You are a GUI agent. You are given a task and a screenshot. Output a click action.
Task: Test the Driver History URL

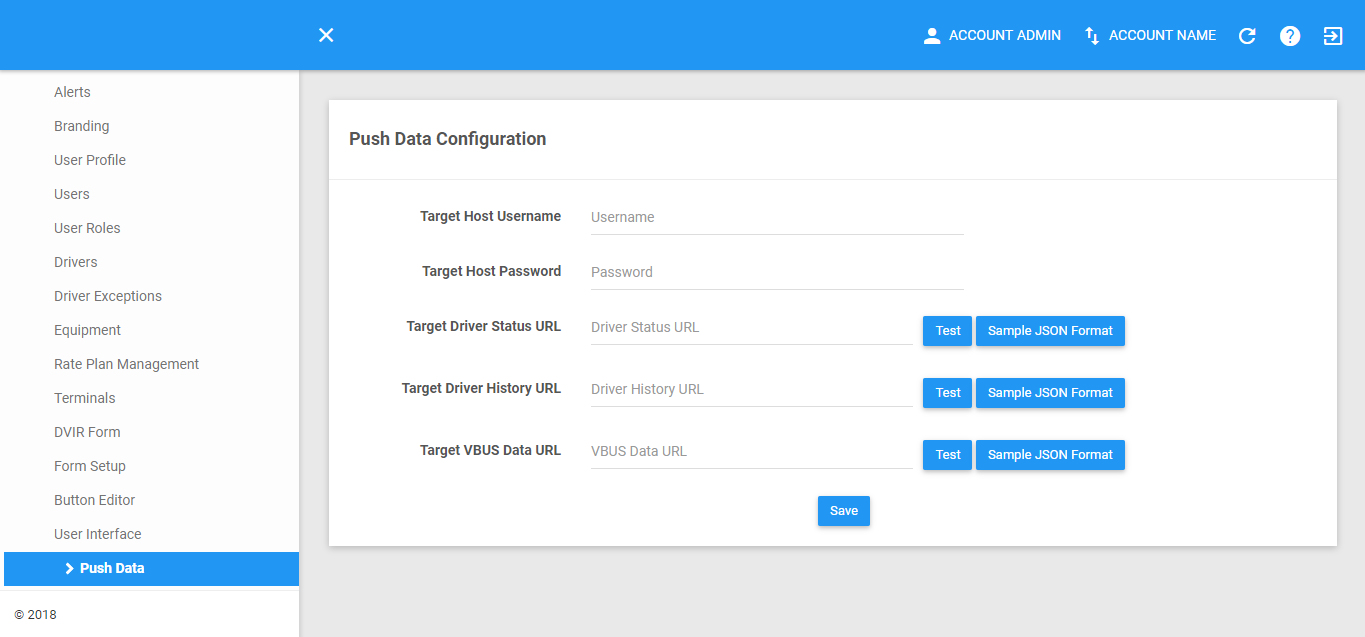point(948,393)
